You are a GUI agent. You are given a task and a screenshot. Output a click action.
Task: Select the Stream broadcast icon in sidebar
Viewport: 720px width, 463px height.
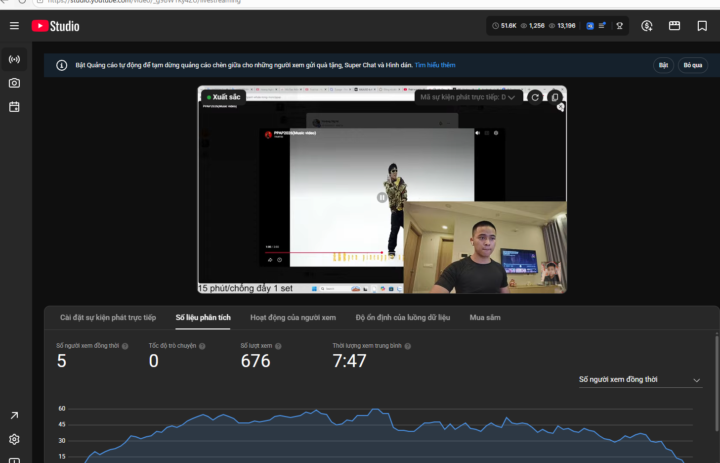pyautogui.click(x=14, y=59)
